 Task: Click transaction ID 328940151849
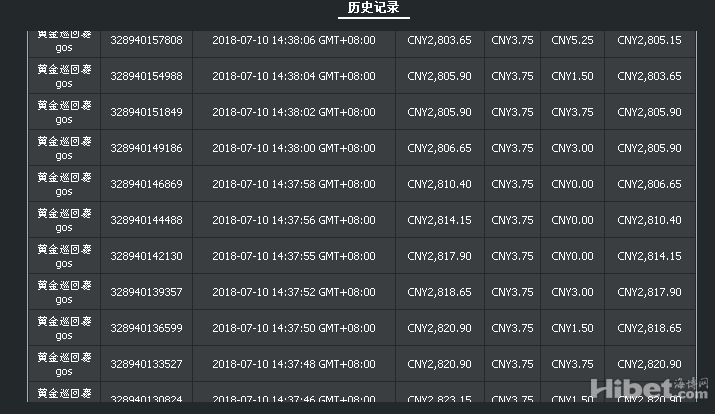pyautogui.click(x=146, y=112)
